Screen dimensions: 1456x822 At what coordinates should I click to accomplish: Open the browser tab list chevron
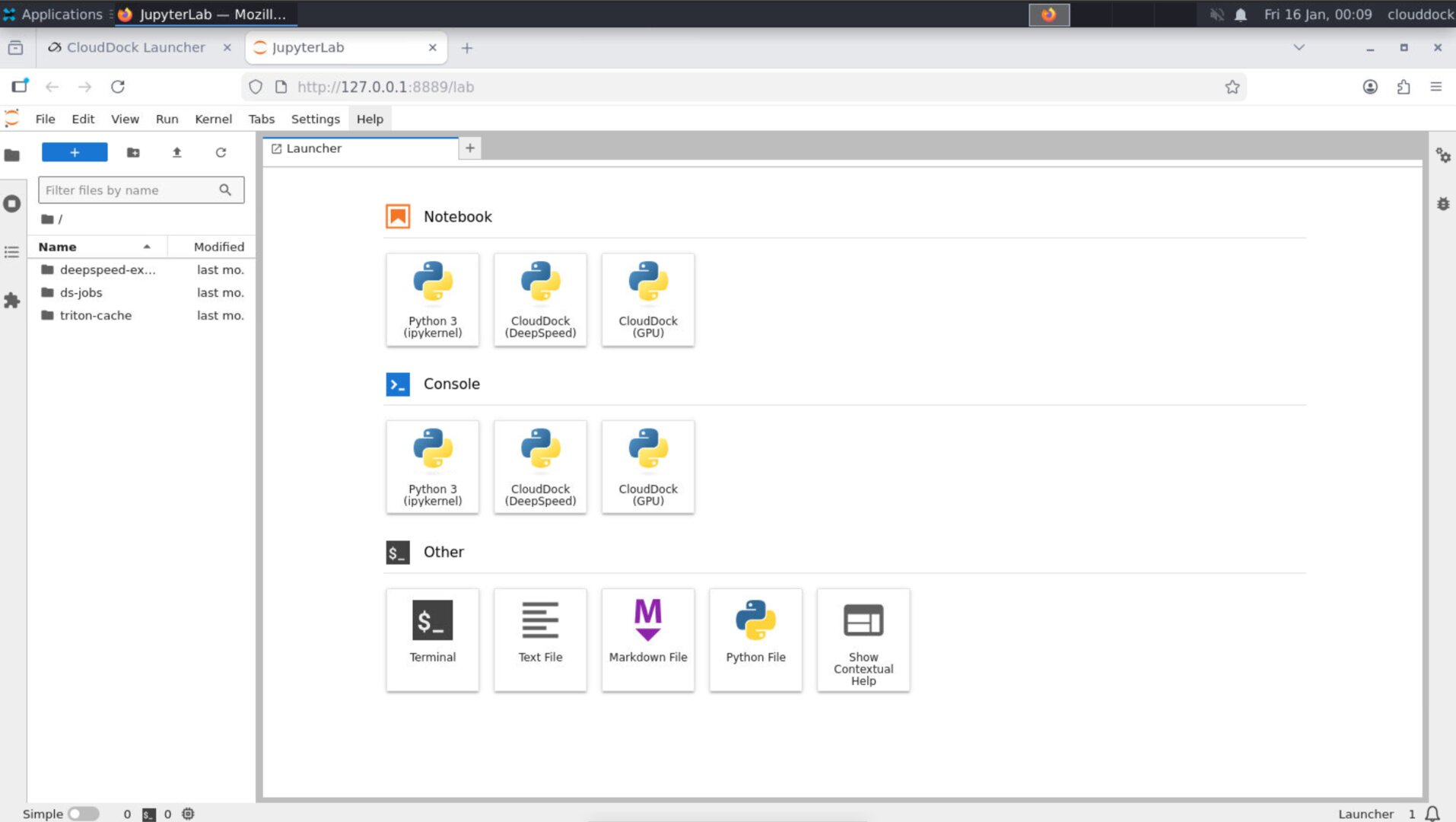pyautogui.click(x=1299, y=47)
